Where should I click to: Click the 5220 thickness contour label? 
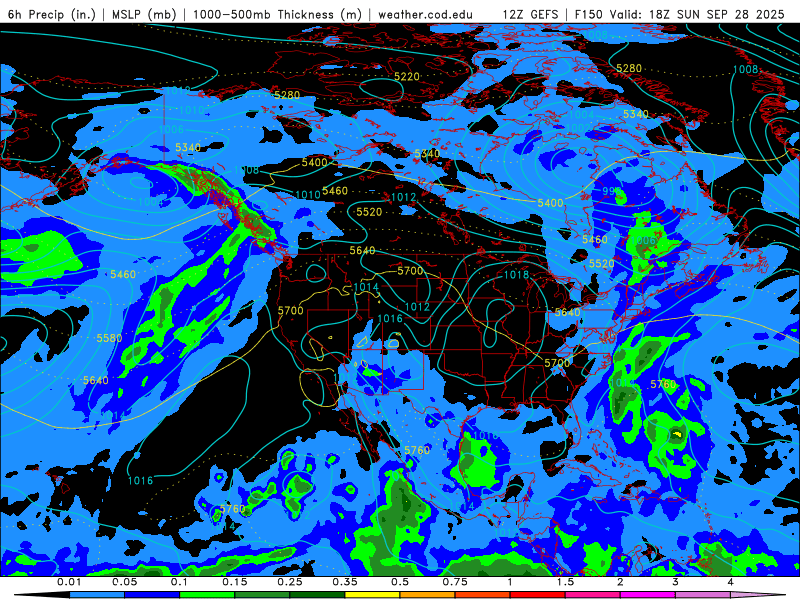(407, 77)
